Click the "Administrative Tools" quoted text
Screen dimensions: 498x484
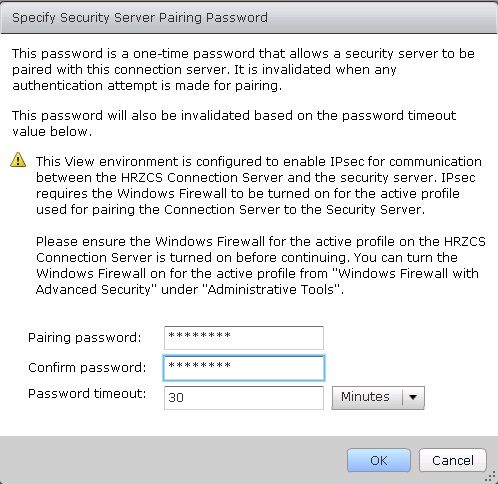coord(275,289)
